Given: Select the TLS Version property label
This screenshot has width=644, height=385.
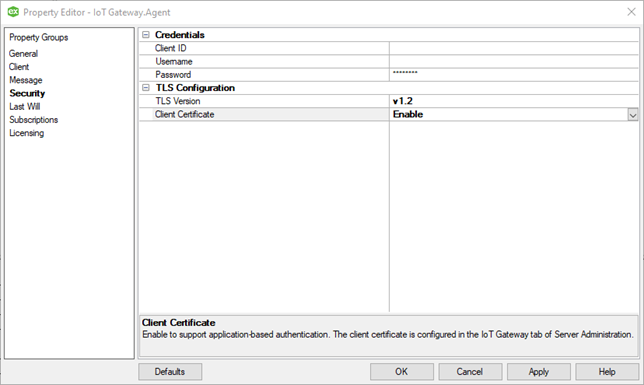Looking at the screenshot, I should [x=177, y=101].
